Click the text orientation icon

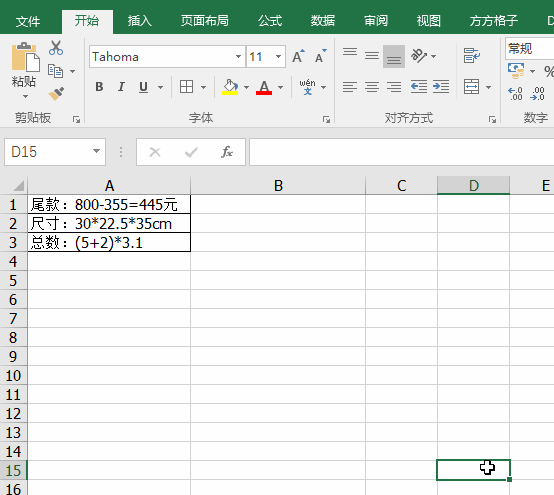pos(419,56)
